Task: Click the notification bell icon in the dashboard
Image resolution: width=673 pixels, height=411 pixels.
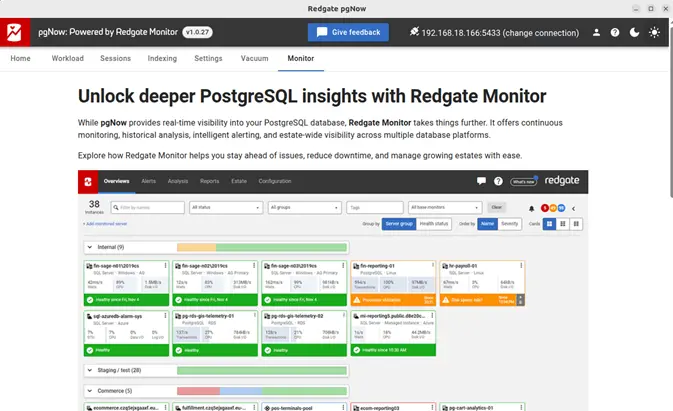Action: [x=531, y=207]
